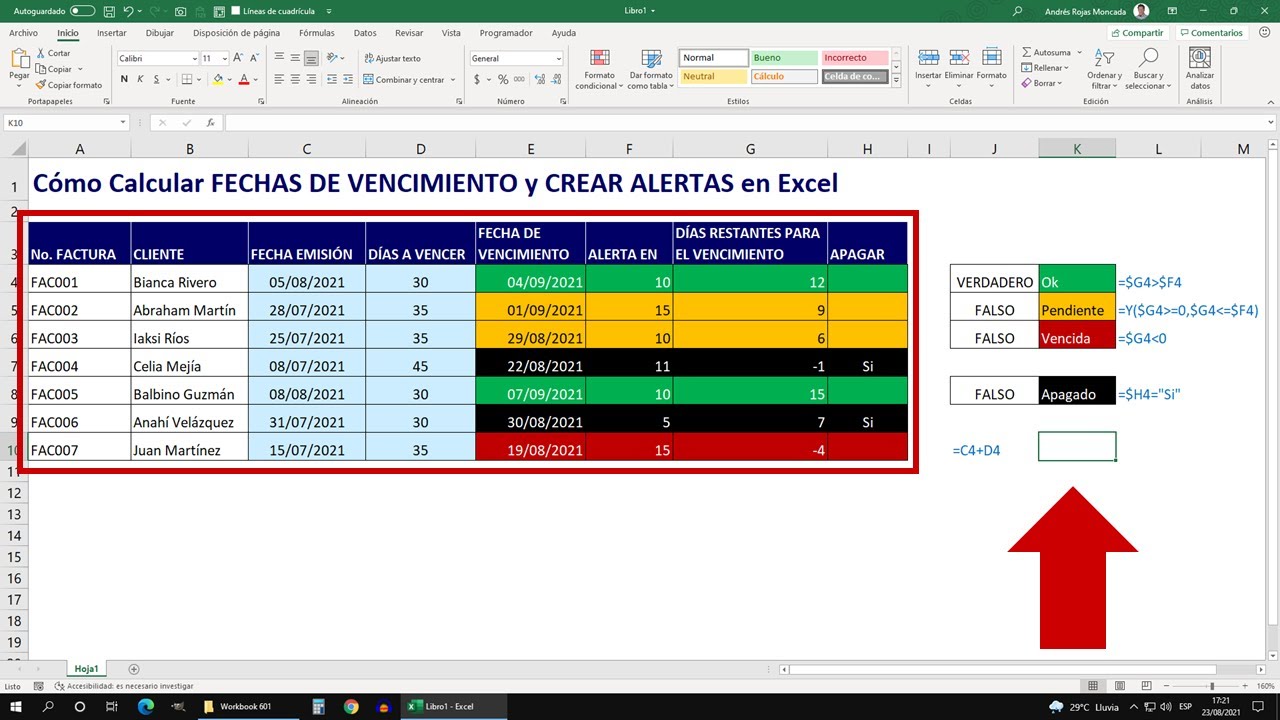Viewport: 1280px width, 720px height.
Task: Click the insert function fx icon
Action: 210,123
